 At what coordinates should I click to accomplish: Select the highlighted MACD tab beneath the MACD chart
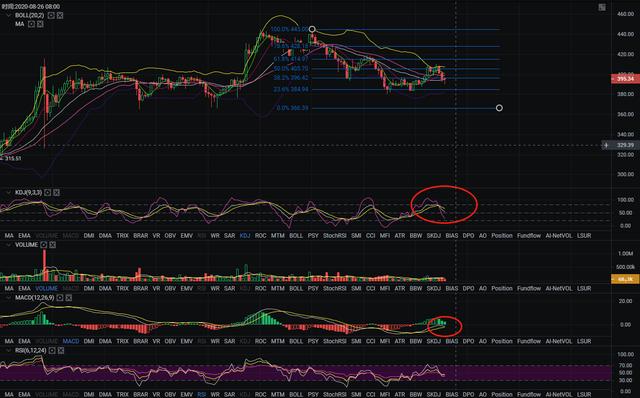tap(71, 341)
